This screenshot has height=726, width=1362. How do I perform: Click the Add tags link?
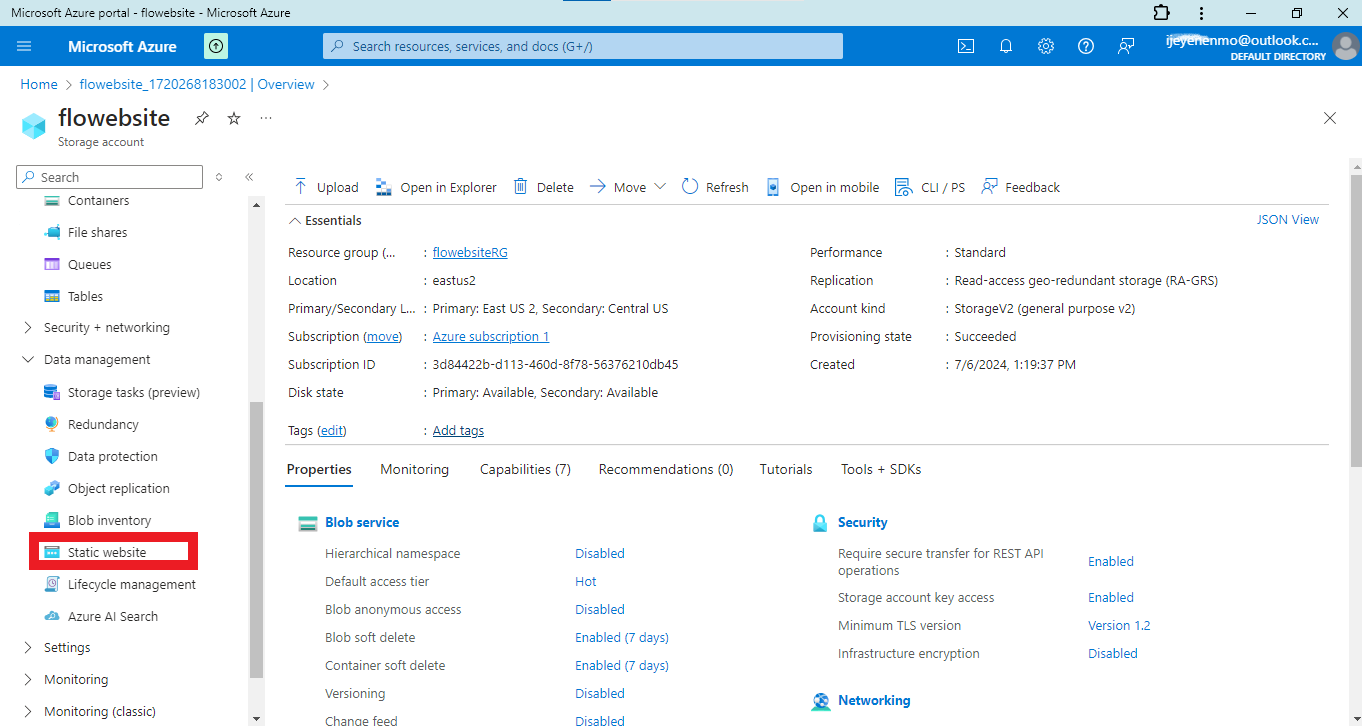tap(458, 431)
